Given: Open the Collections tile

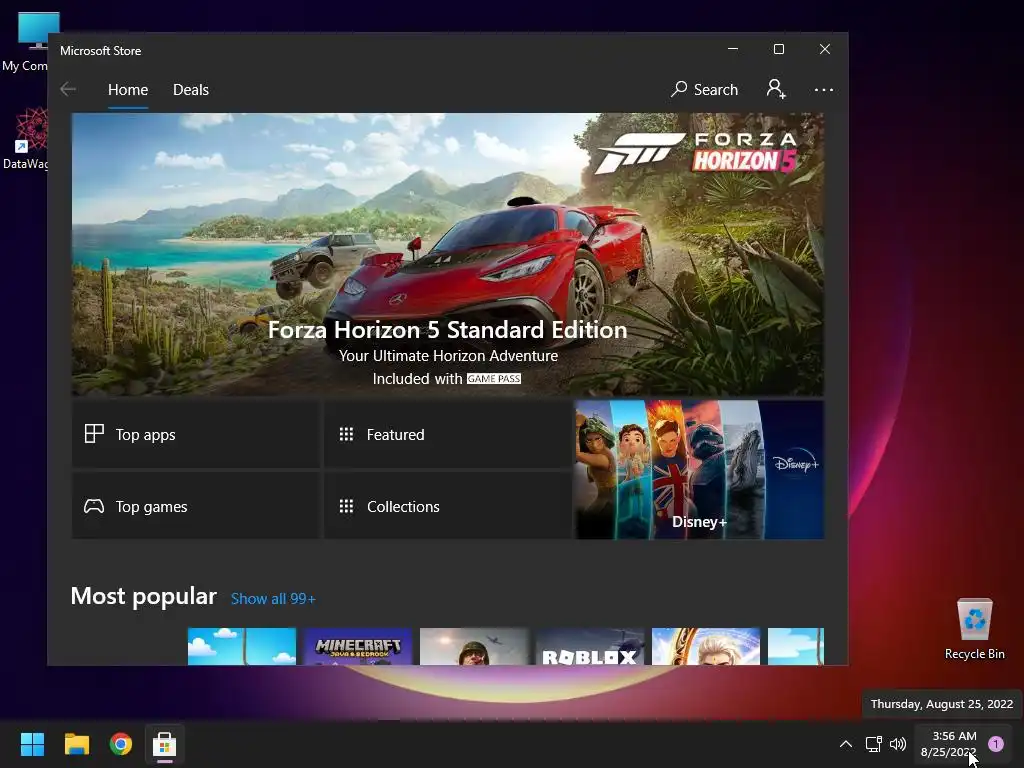Looking at the screenshot, I should point(447,506).
